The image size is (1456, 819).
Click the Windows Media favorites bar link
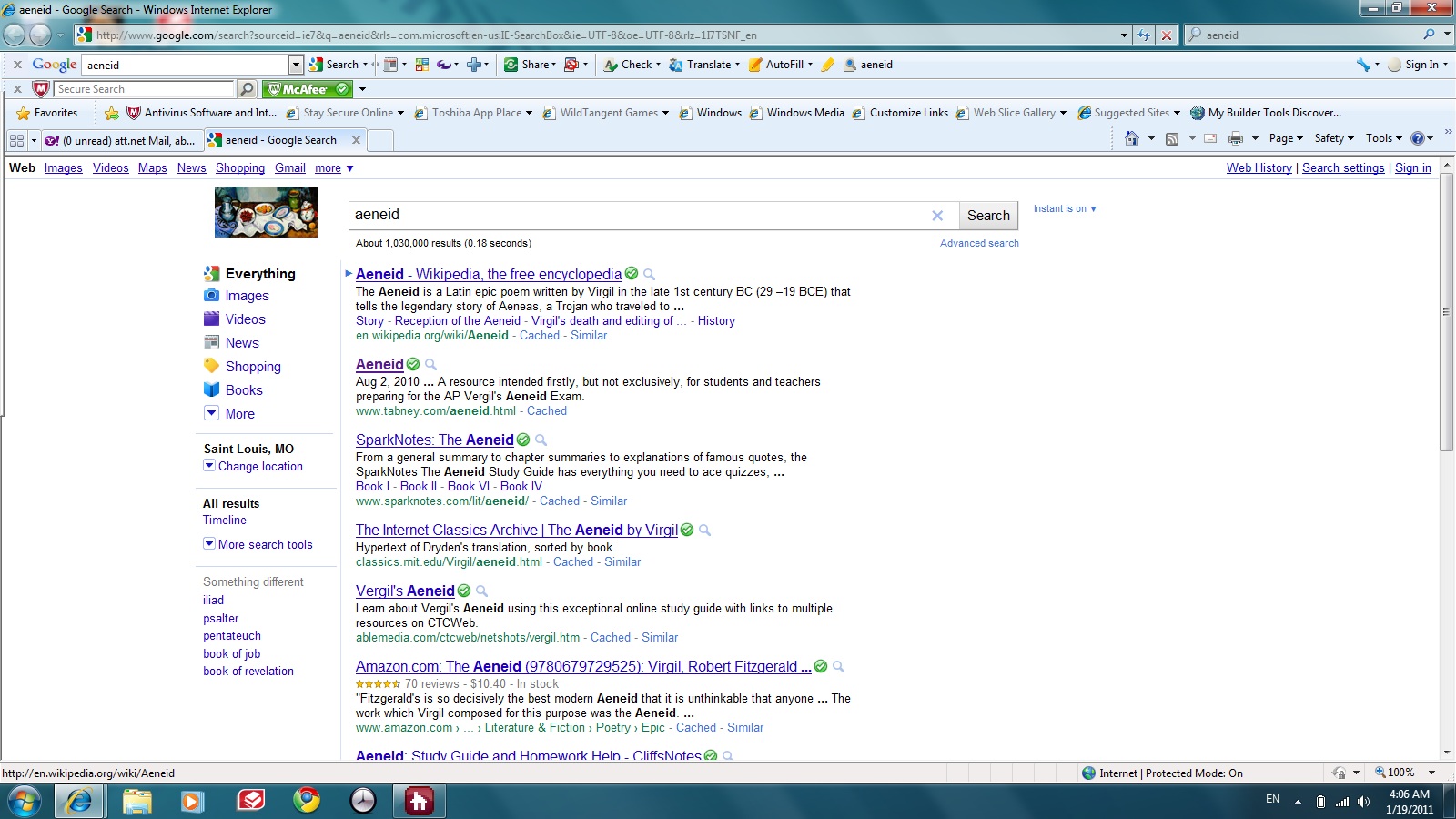(797, 113)
